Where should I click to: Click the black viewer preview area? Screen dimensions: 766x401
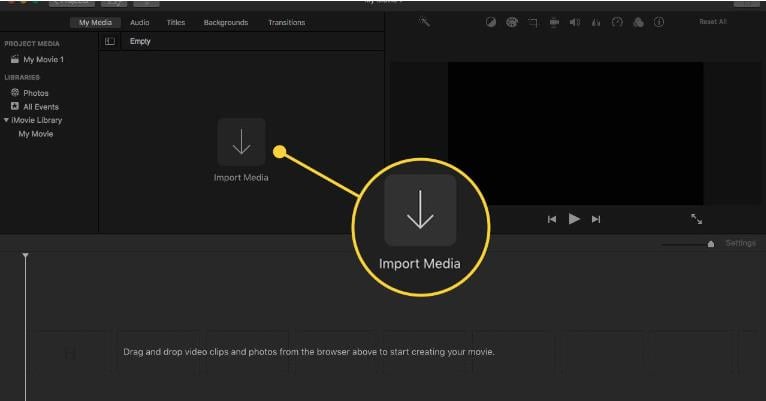click(575, 133)
